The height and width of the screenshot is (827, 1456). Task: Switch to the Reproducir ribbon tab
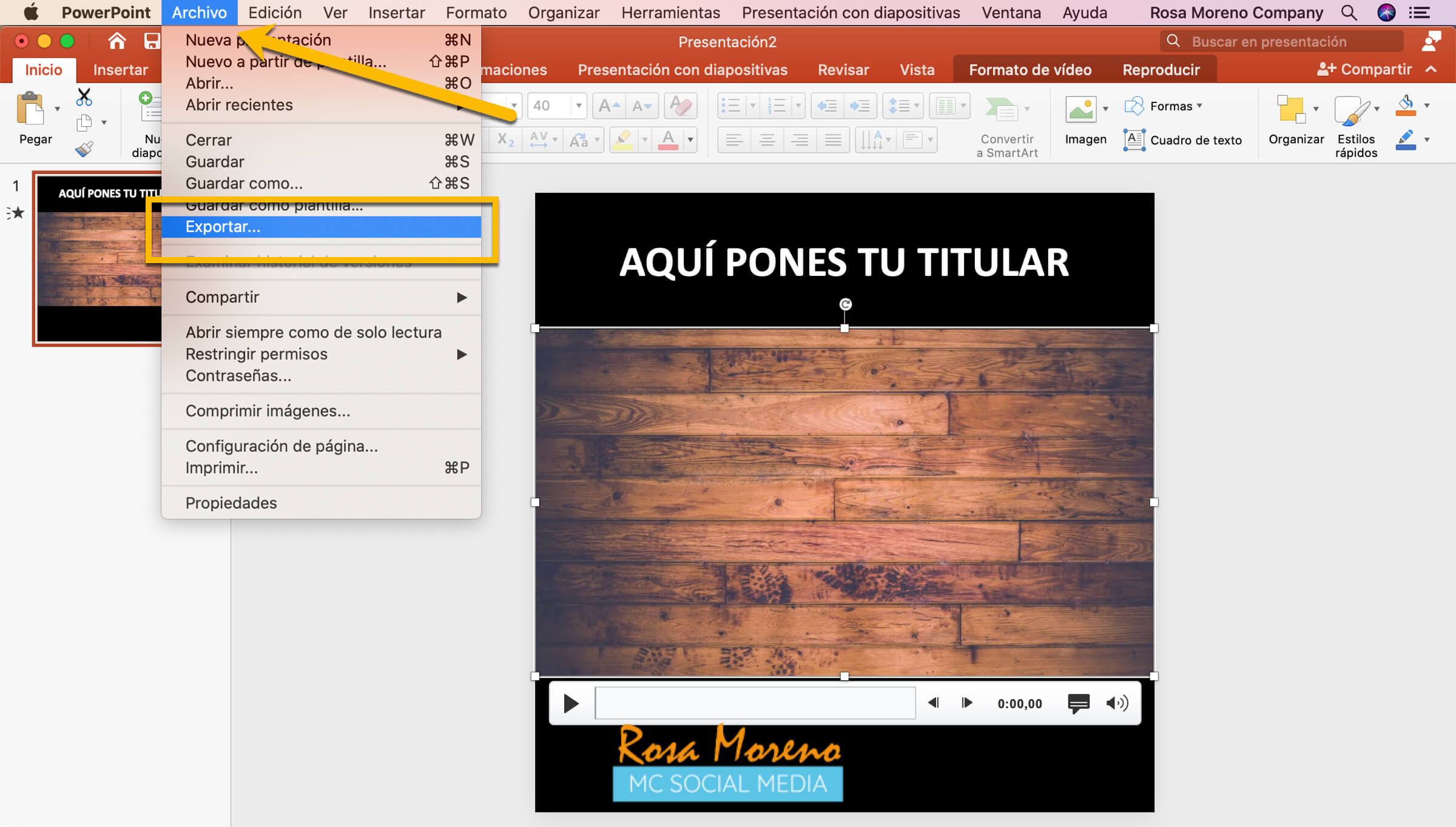tap(1161, 70)
